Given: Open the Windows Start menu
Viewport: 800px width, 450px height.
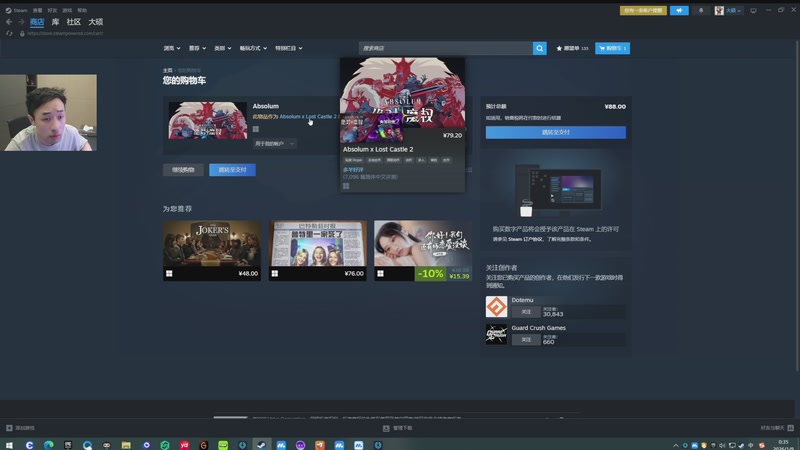Looking at the screenshot, I should 9,445.
